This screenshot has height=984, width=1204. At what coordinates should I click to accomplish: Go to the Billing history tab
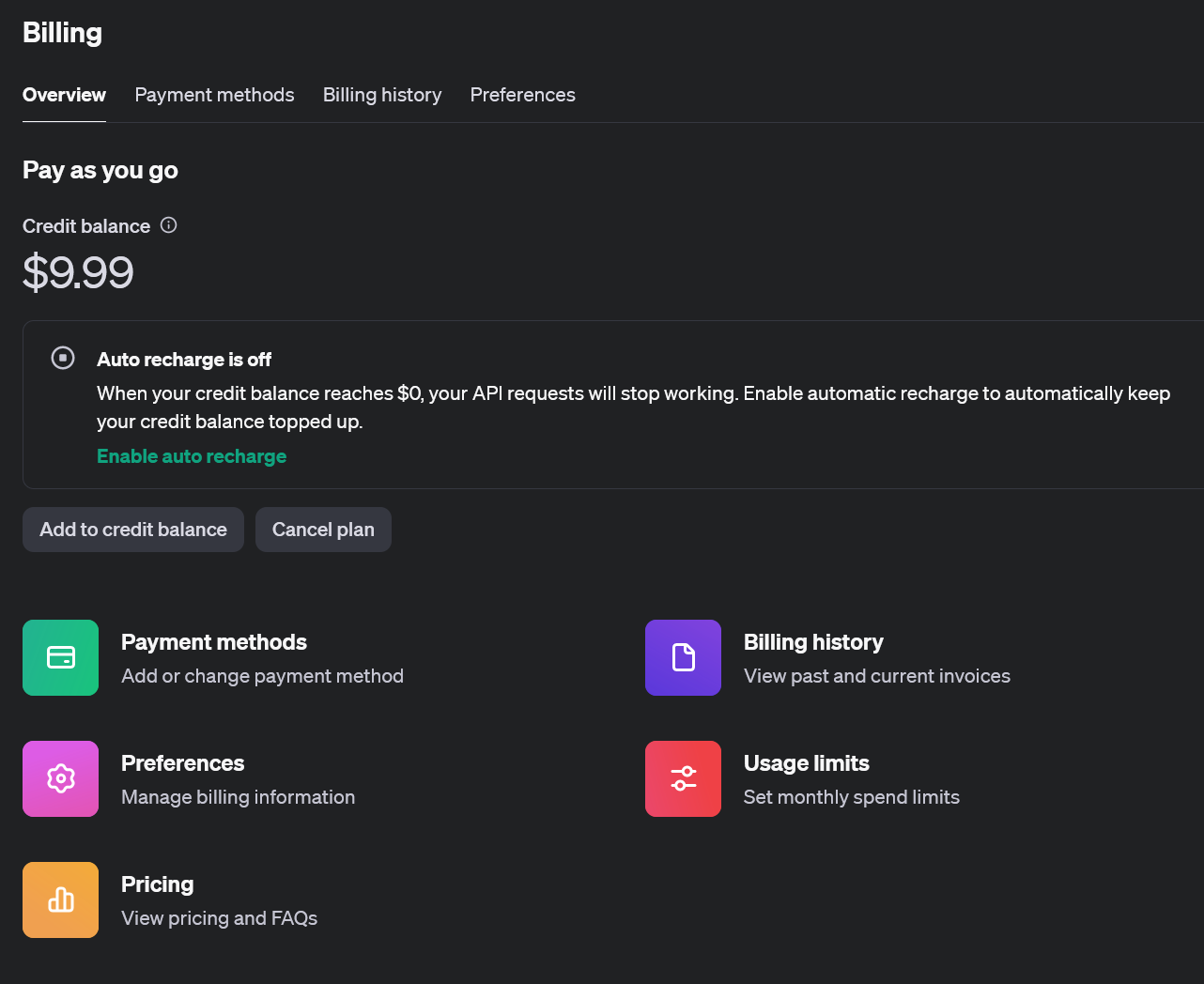coord(382,95)
